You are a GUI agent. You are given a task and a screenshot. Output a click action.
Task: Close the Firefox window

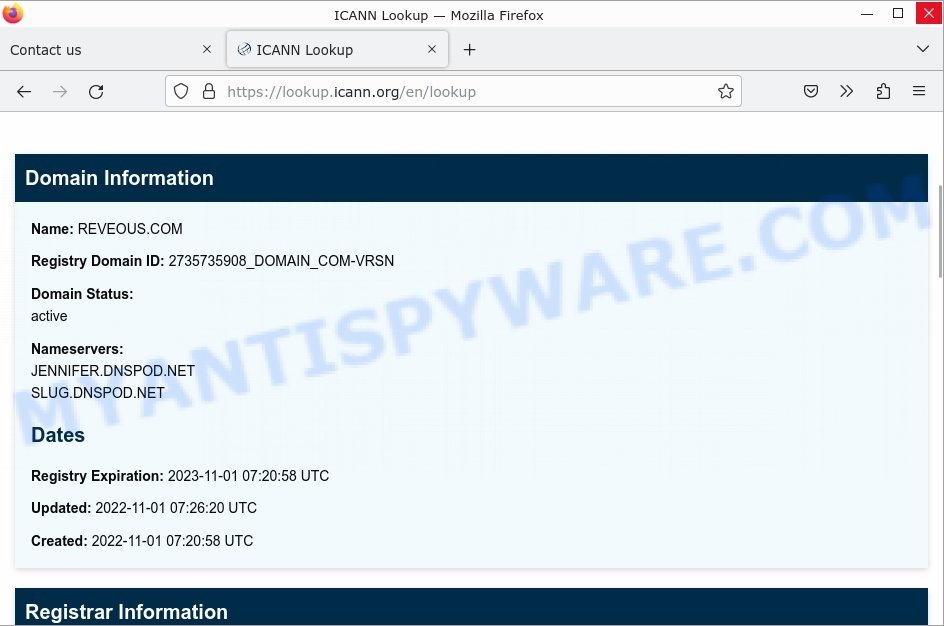pos(929,13)
